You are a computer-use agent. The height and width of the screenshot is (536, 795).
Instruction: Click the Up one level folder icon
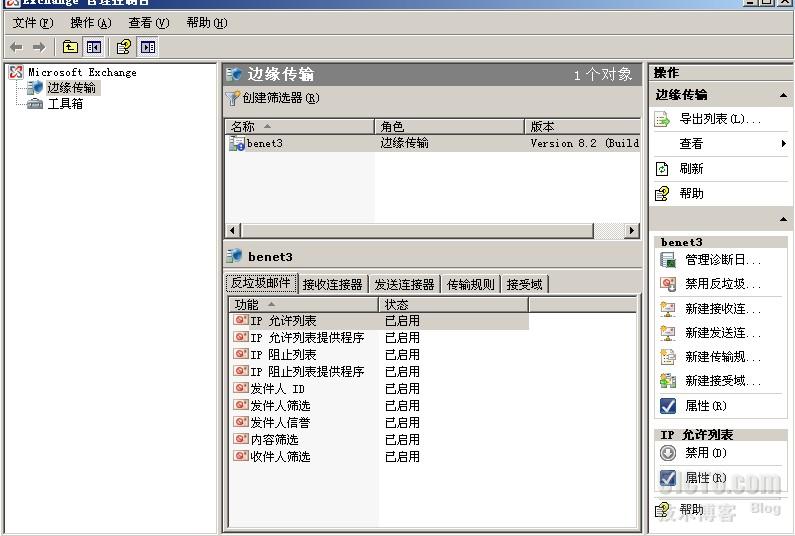click(x=70, y=47)
